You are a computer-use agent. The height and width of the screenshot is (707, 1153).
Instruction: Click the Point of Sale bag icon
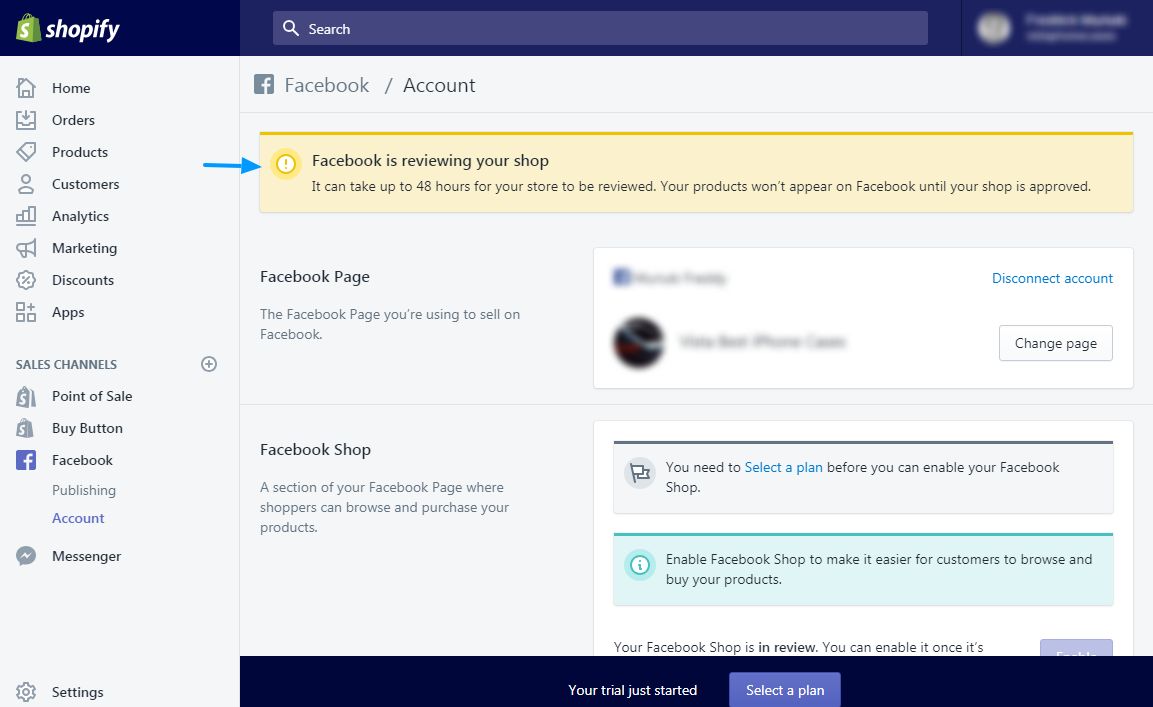(26, 396)
